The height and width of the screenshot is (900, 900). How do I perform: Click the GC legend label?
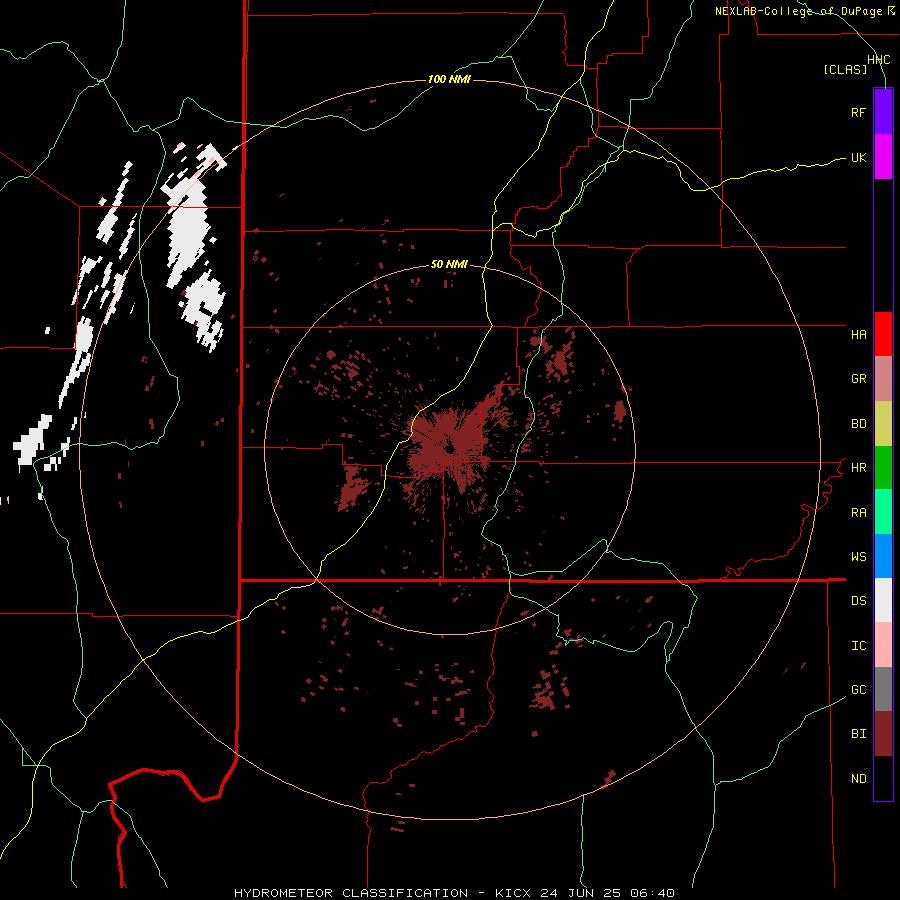point(858,690)
